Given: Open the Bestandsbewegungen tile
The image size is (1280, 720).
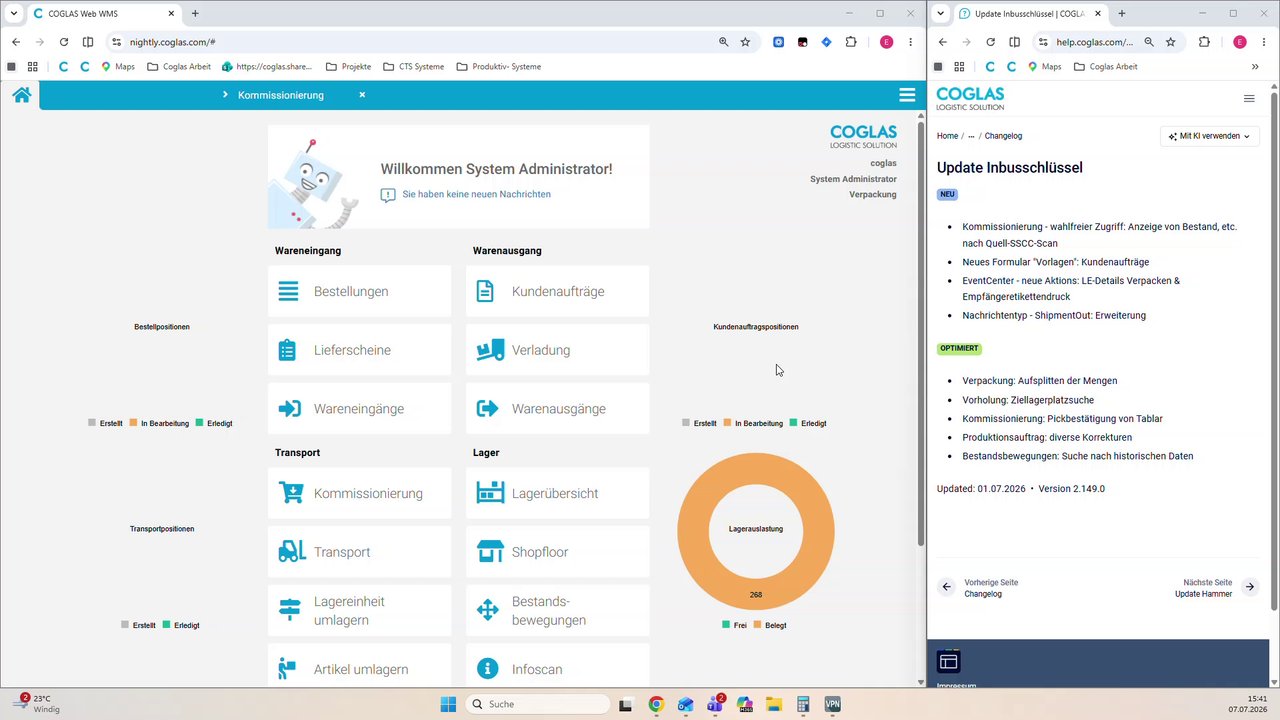Looking at the screenshot, I should point(557,610).
